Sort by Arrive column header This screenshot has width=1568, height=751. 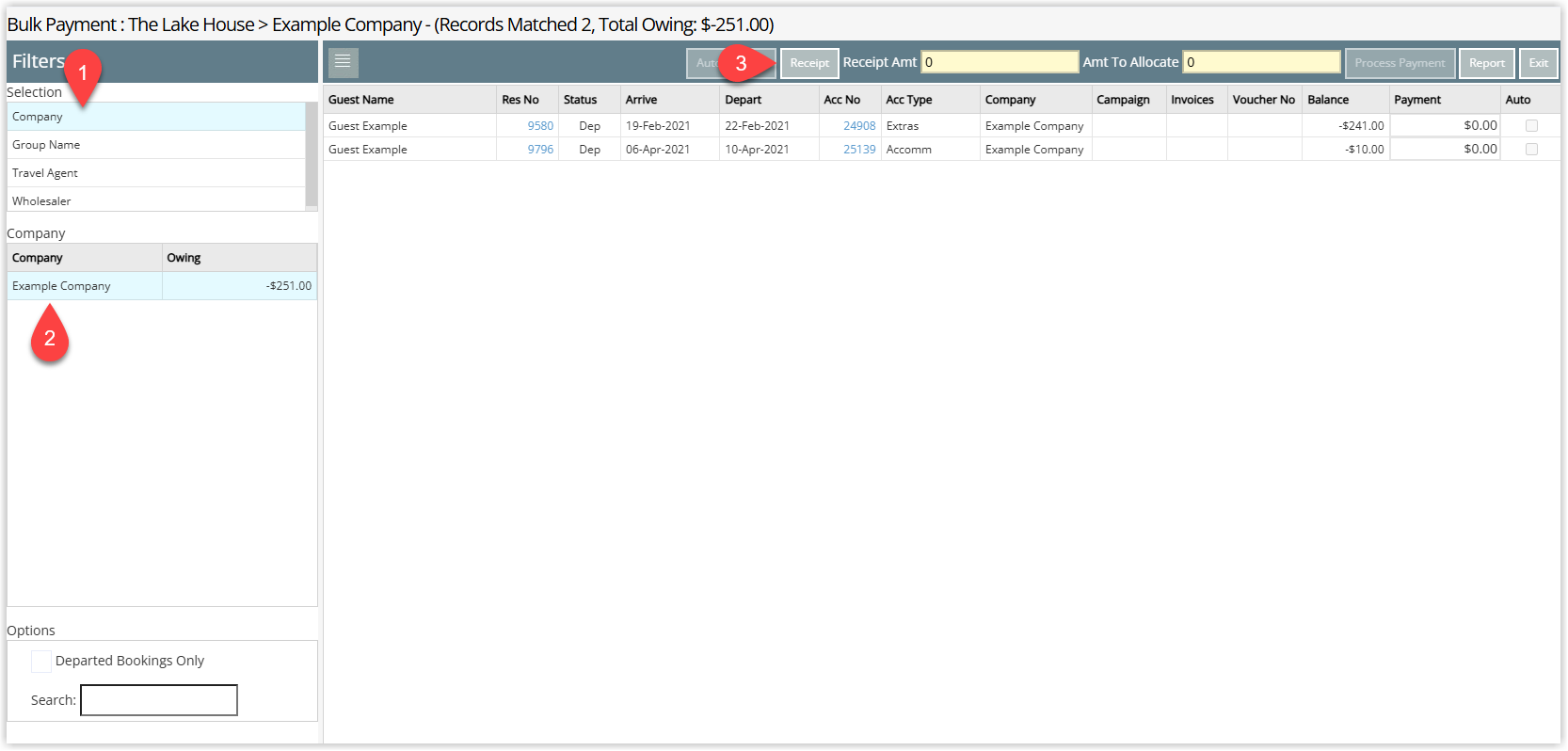(670, 100)
